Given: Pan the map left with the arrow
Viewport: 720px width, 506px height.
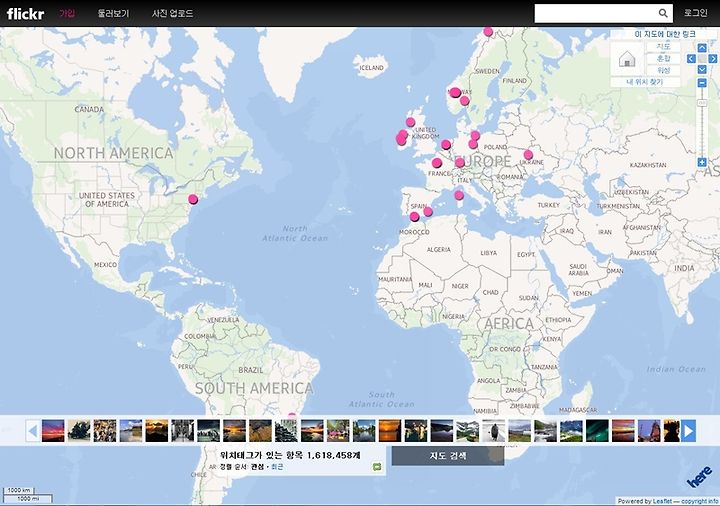Looking at the screenshot, I should coord(691,59).
